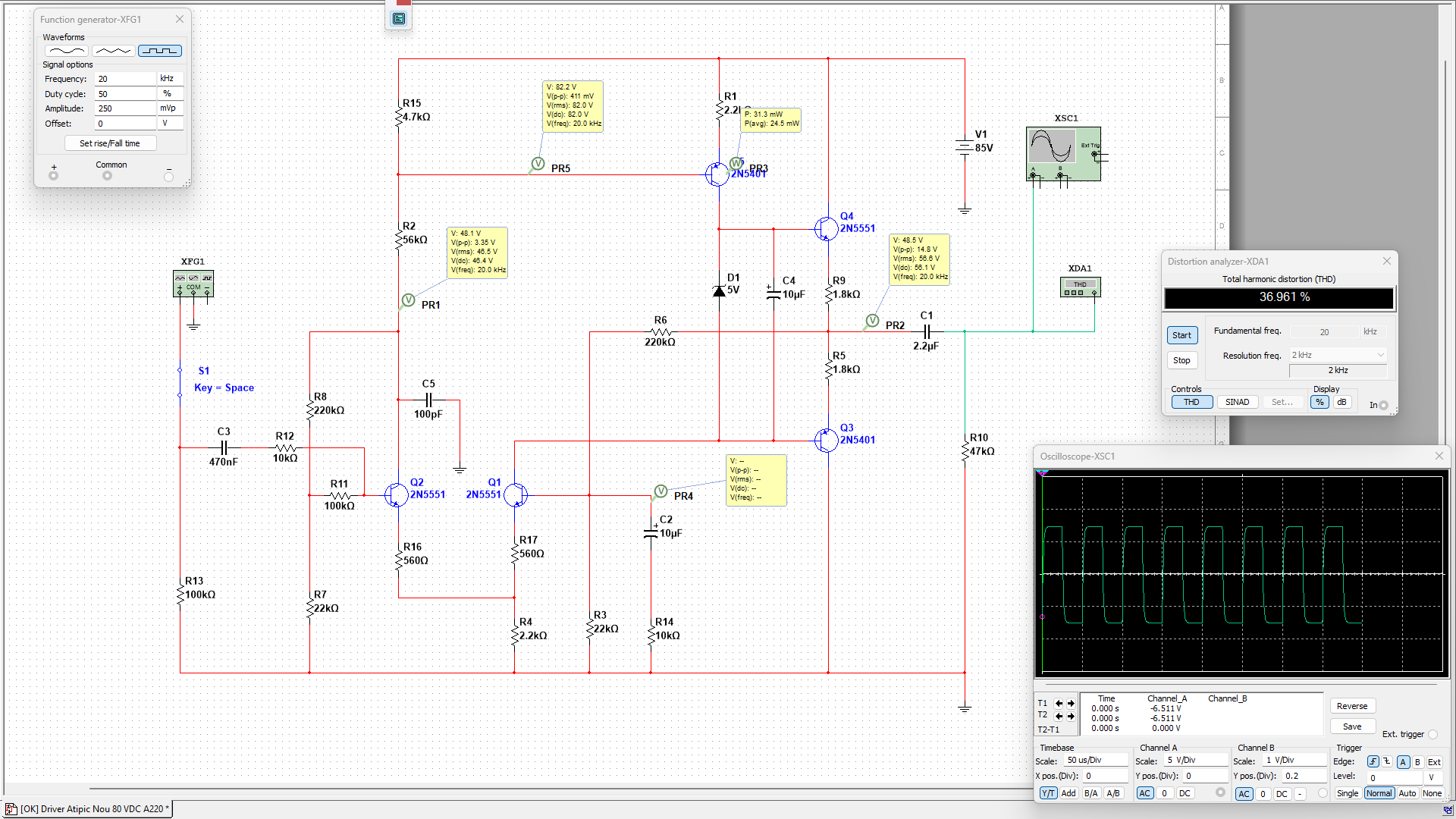This screenshot has width=1456, height=819.
Task: Select Normal trigger mode
Action: [x=1379, y=793]
